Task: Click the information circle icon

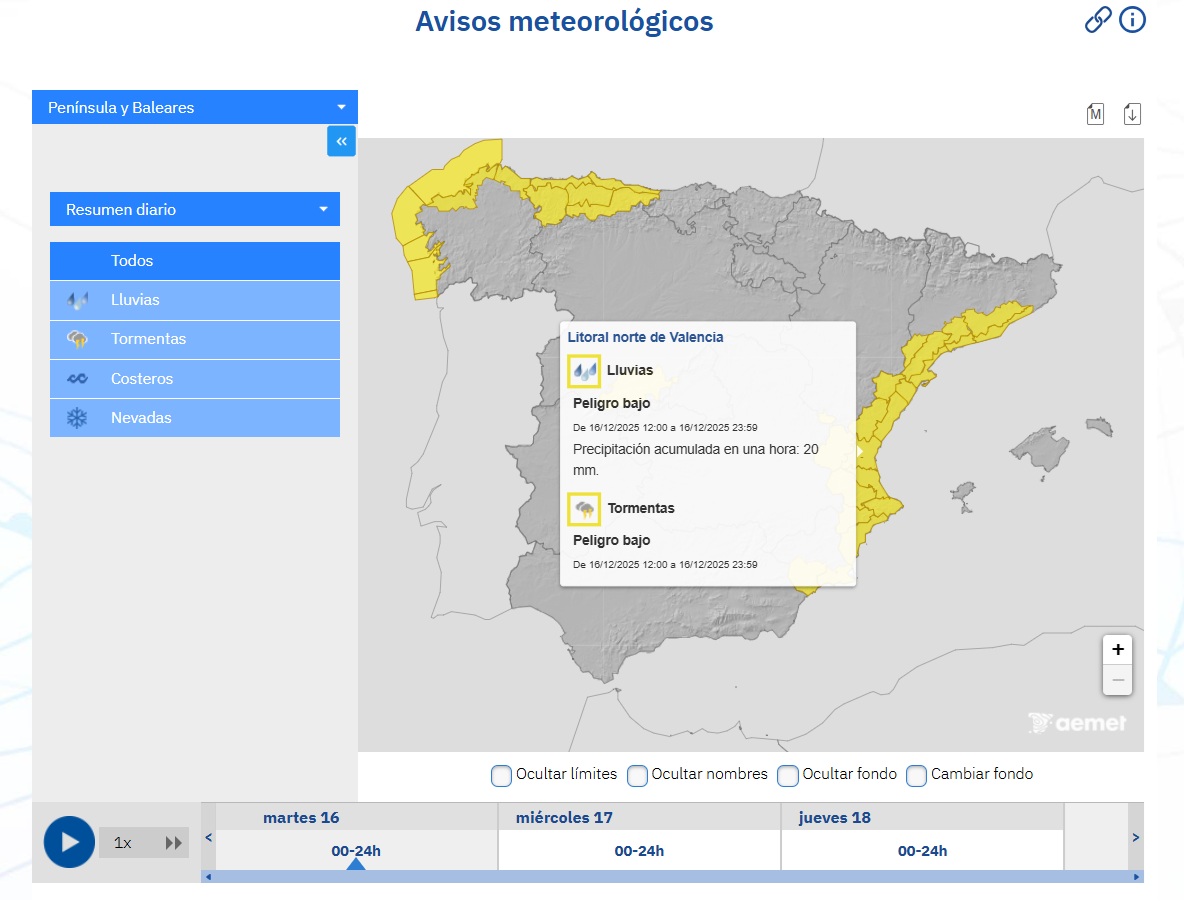Action: coord(1132,19)
